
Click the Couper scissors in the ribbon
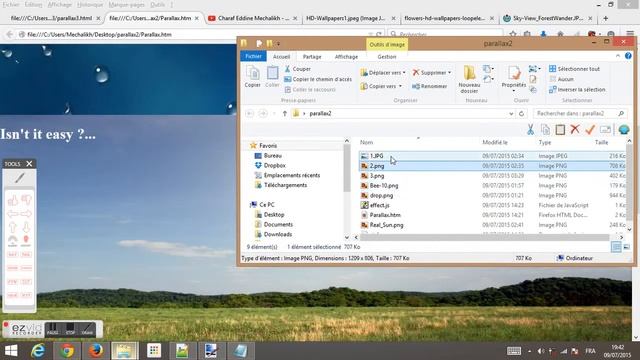(288, 69)
